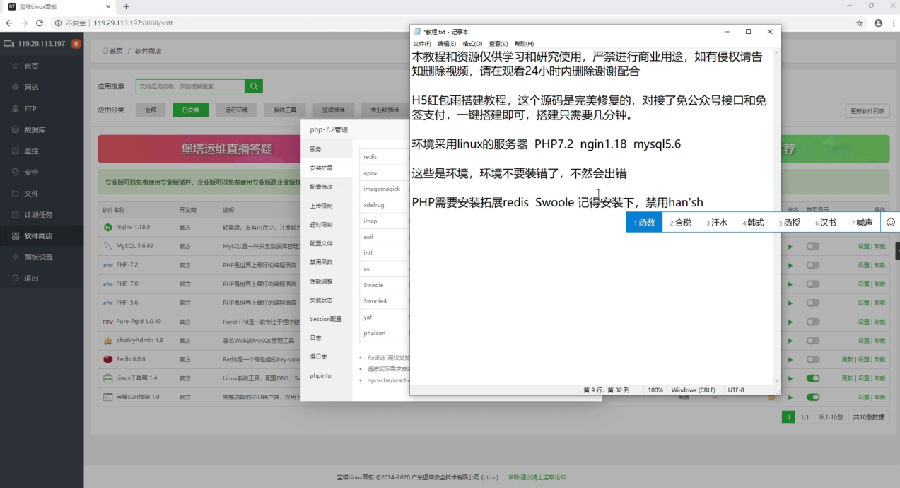Switch to the 系统工具 category tab

pos(285,110)
